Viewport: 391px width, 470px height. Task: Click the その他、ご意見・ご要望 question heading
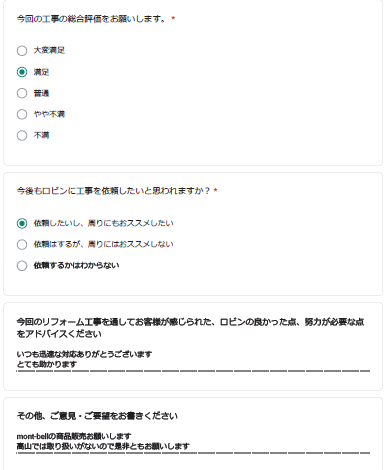tap(97, 416)
